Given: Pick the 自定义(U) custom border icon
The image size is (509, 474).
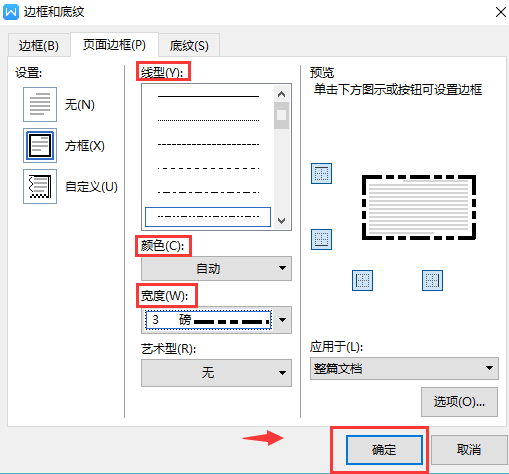Looking at the screenshot, I should coord(40,187).
